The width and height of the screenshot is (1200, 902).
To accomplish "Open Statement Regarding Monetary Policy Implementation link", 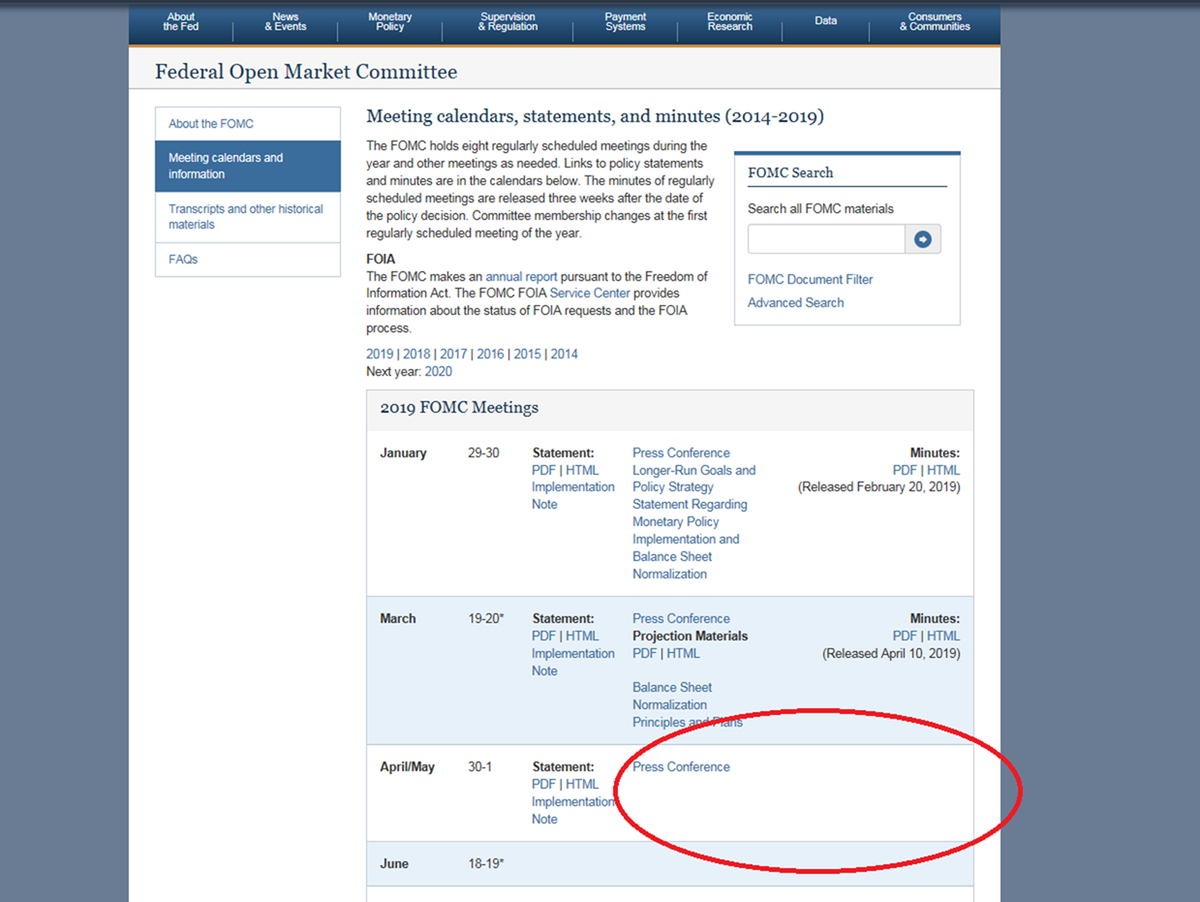I will click(690, 539).
